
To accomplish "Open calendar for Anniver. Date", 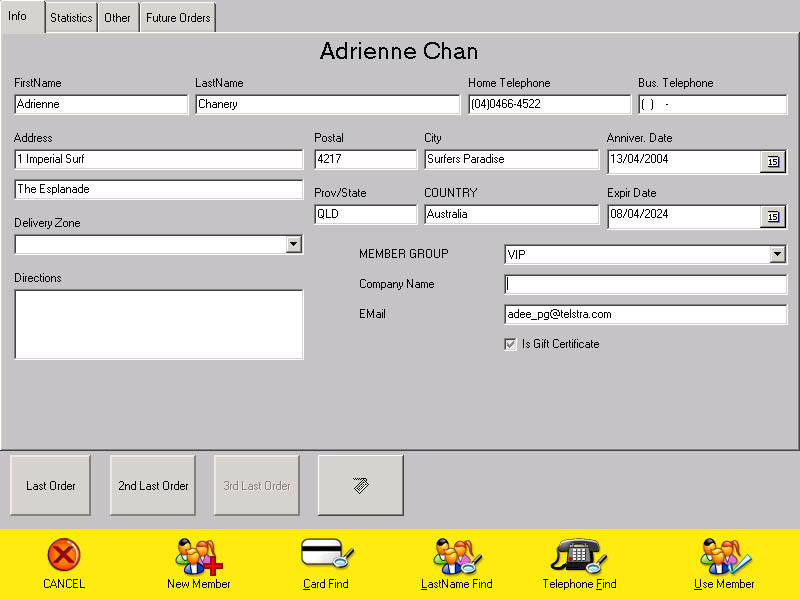I will [x=773, y=162].
